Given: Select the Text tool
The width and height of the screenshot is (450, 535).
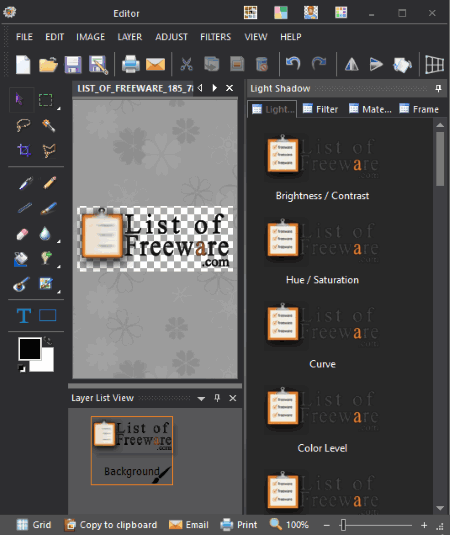Looking at the screenshot, I should [24, 316].
